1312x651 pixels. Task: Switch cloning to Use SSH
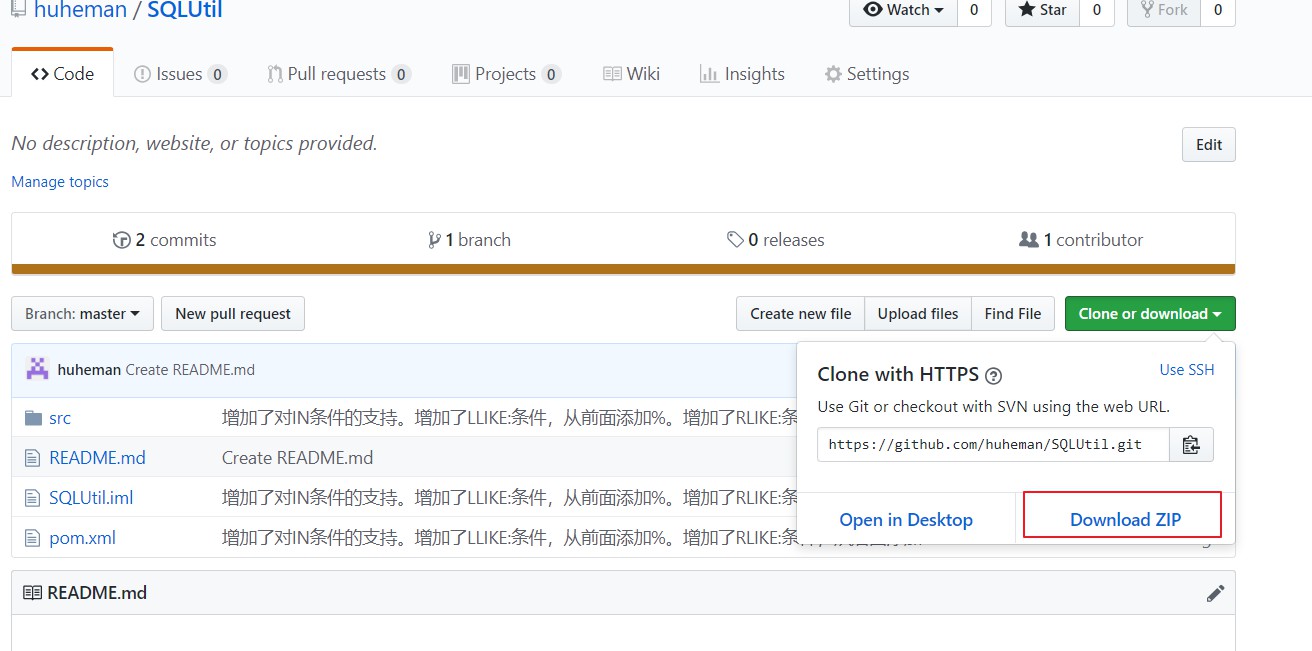1187,370
